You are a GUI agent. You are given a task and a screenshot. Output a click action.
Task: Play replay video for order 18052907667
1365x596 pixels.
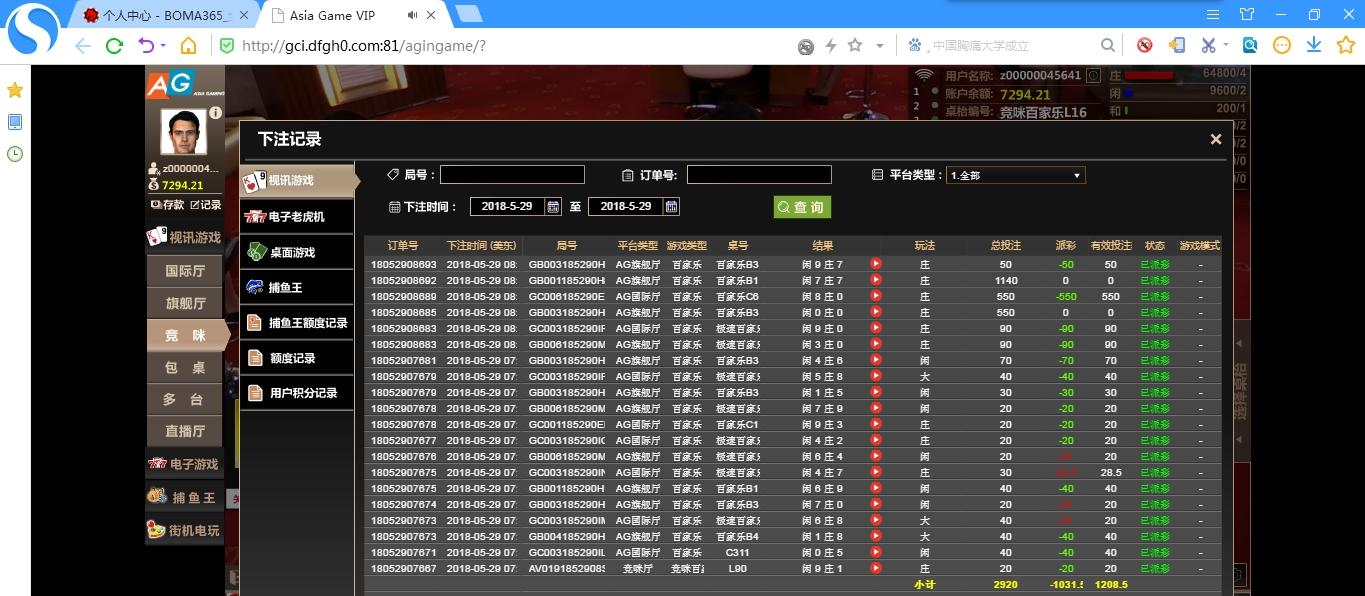pos(876,568)
